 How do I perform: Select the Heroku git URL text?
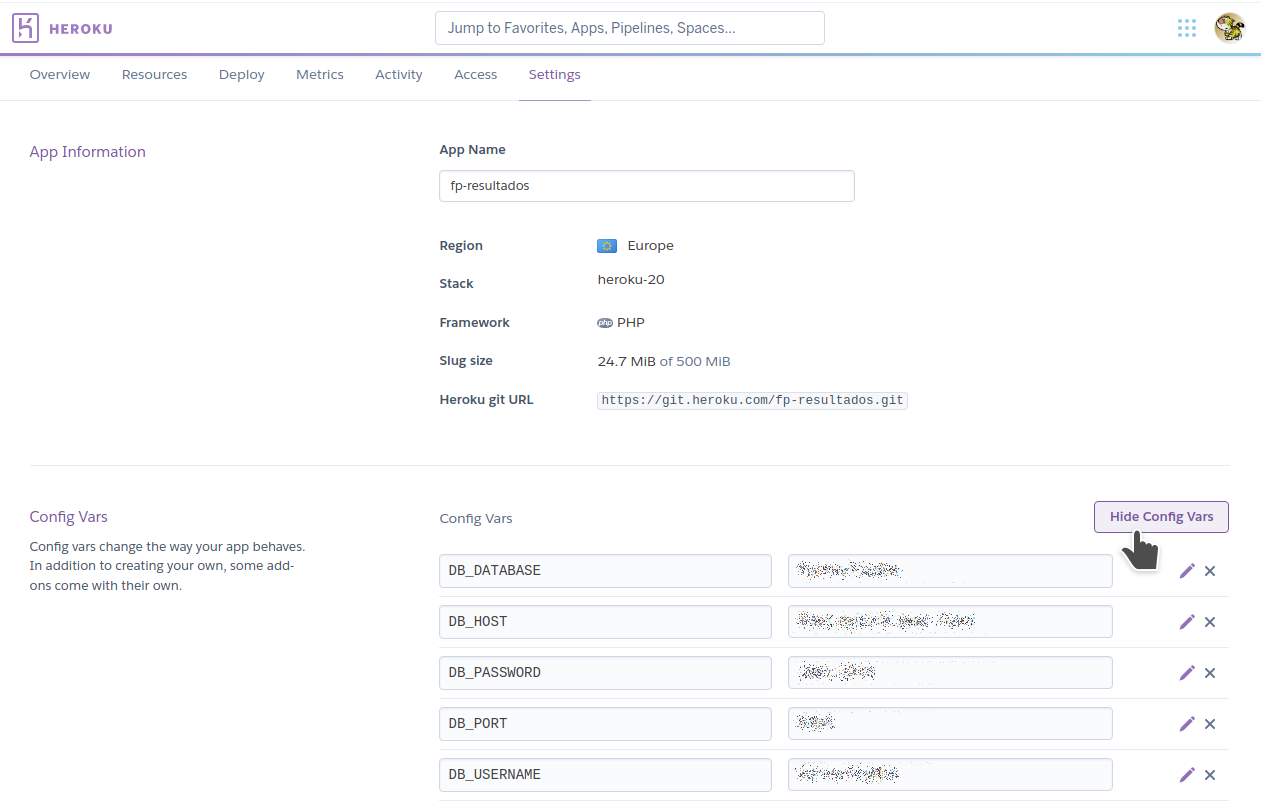(752, 400)
